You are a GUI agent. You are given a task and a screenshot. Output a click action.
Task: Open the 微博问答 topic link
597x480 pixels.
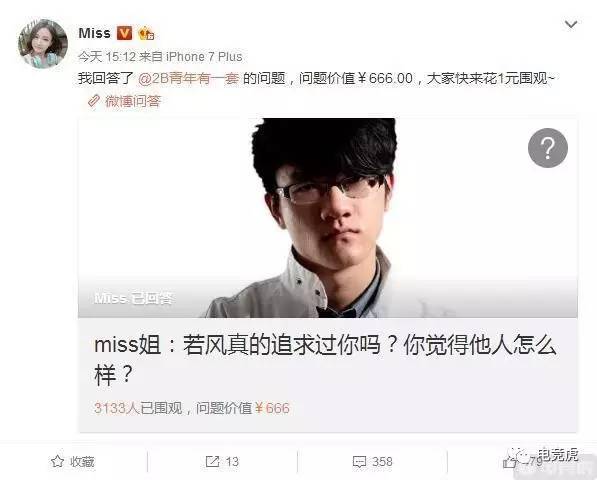point(133,101)
